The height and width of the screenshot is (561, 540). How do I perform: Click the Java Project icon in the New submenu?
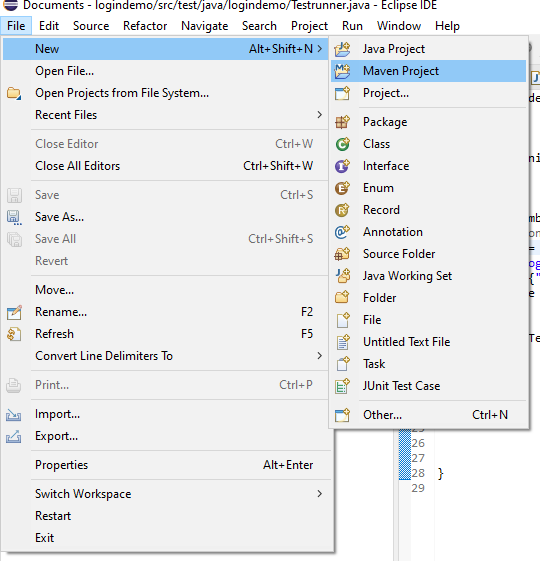[342, 49]
